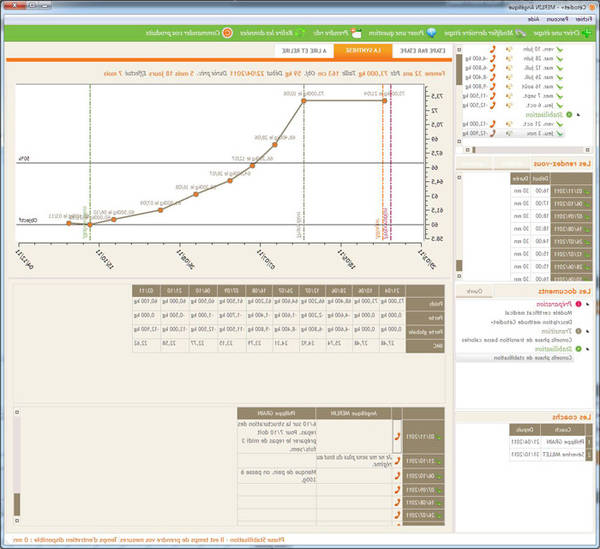Click the steps list horizontal scrollbar handle
600x549 pixels.
[474, 150]
